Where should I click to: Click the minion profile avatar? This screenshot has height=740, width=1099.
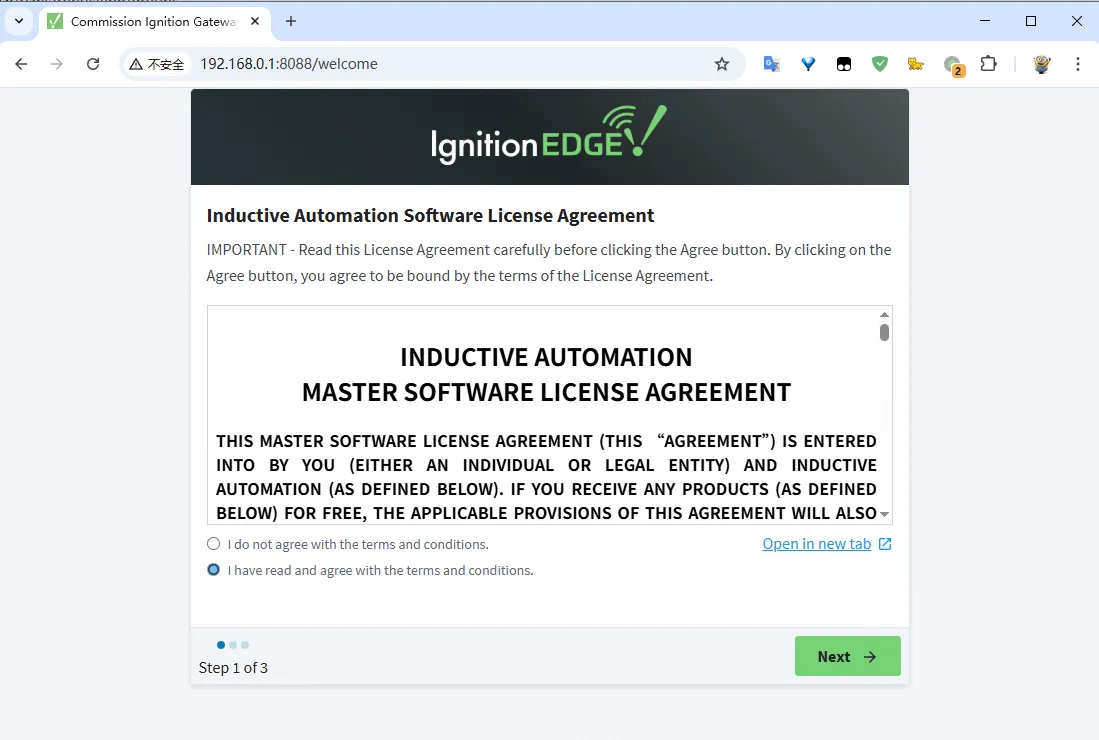tap(1041, 64)
